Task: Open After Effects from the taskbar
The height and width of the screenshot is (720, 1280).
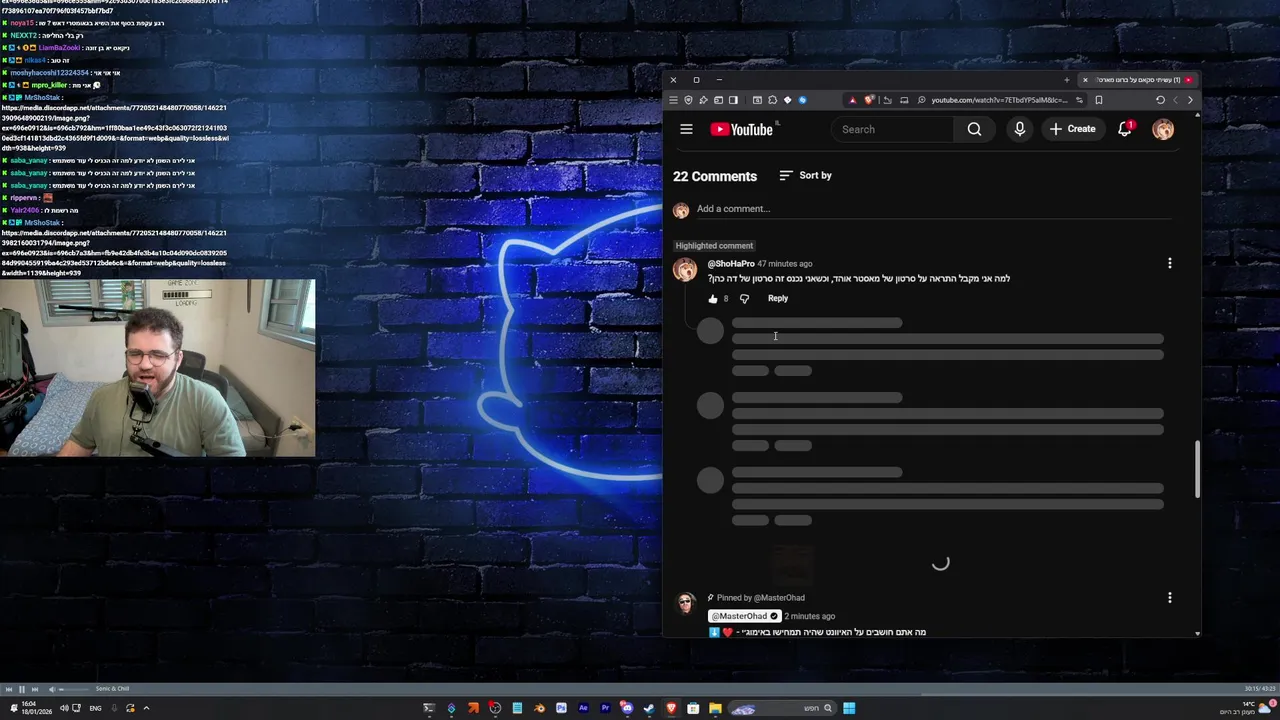Action: click(583, 708)
